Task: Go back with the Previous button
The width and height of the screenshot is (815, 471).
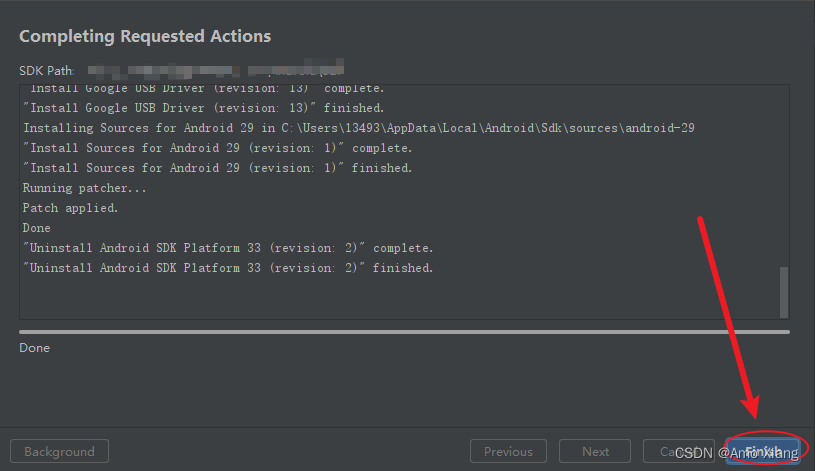Action: pyautogui.click(x=508, y=451)
